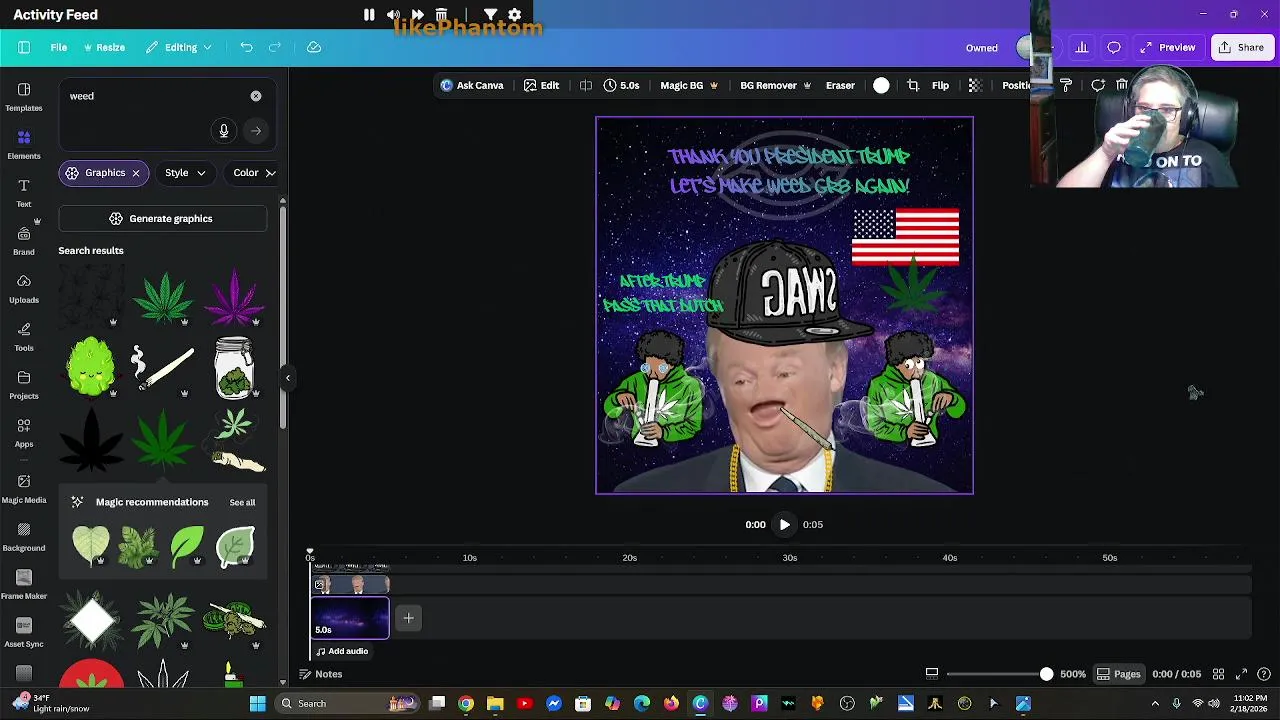1280x720 pixels.
Task: Toggle the Notes panel
Action: [x=321, y=674]
